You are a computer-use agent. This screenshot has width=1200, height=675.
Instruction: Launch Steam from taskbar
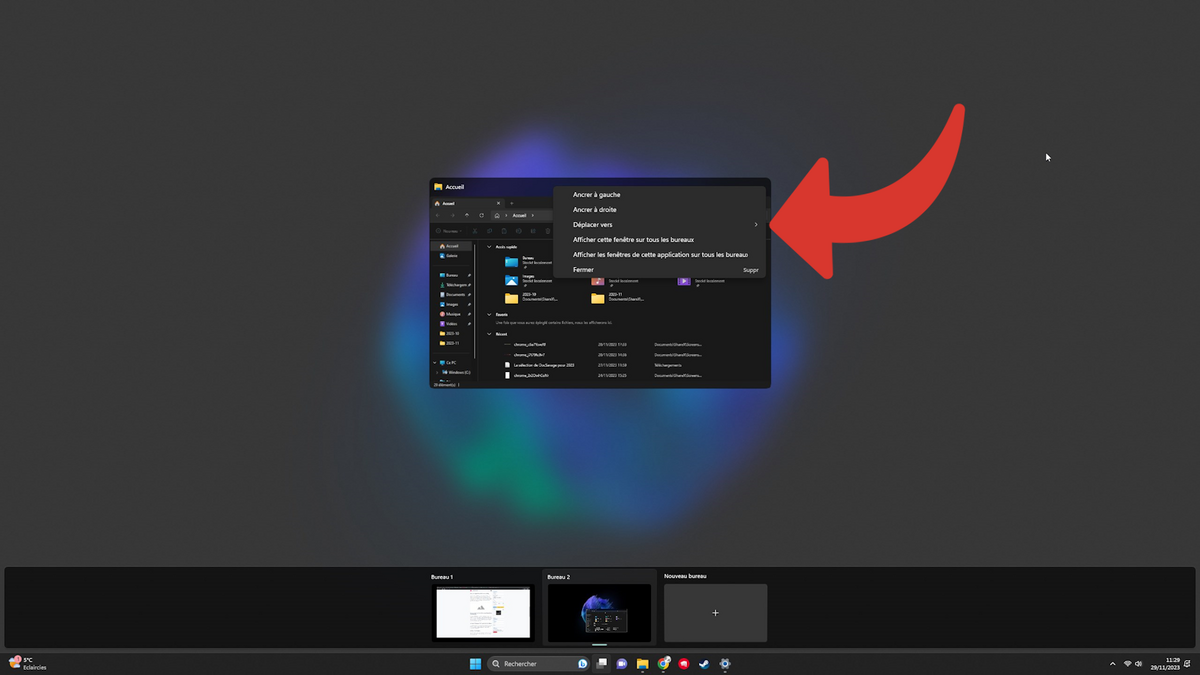[704, 664]
